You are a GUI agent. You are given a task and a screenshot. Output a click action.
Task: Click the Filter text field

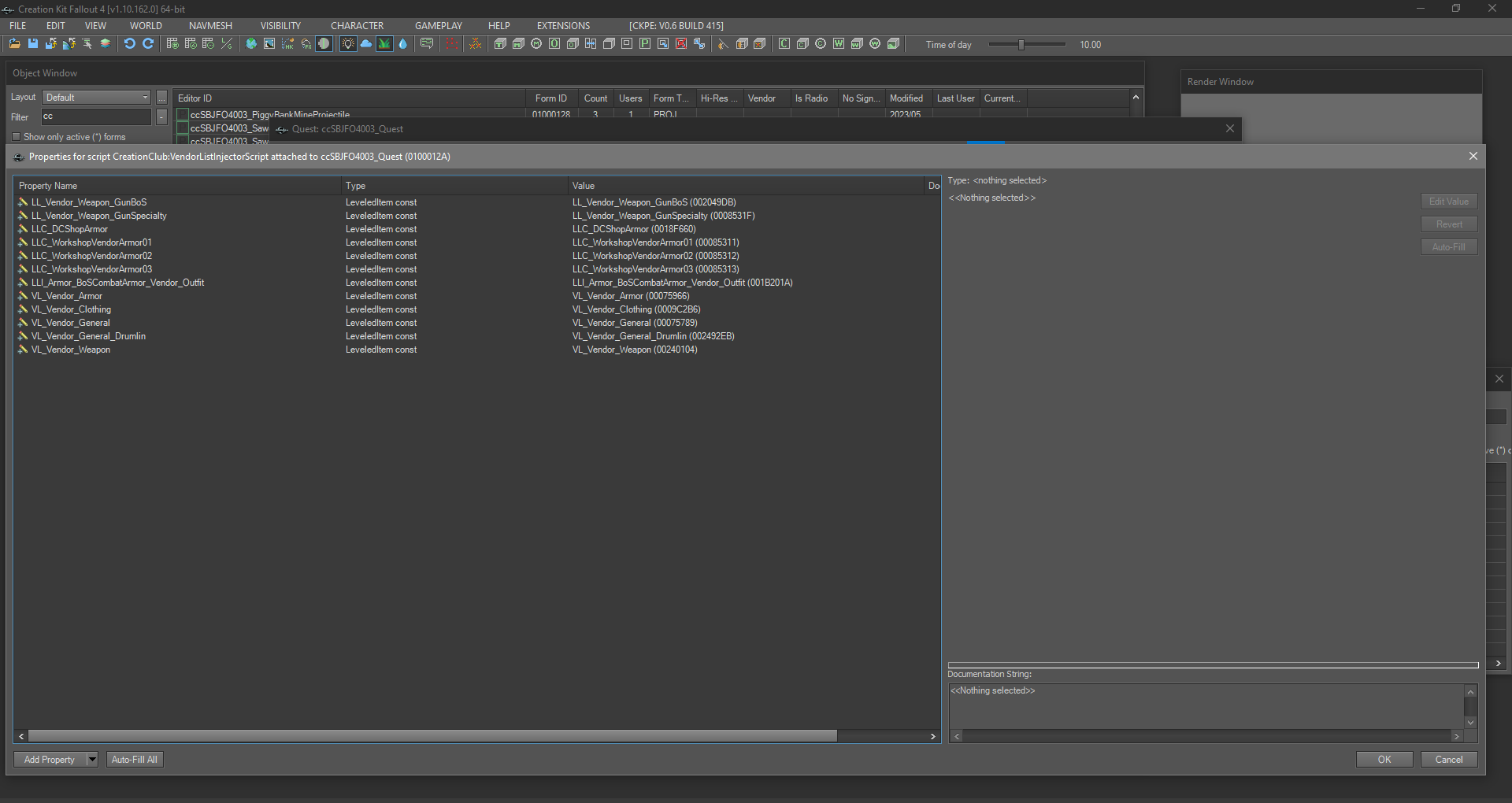pos(95,117)
